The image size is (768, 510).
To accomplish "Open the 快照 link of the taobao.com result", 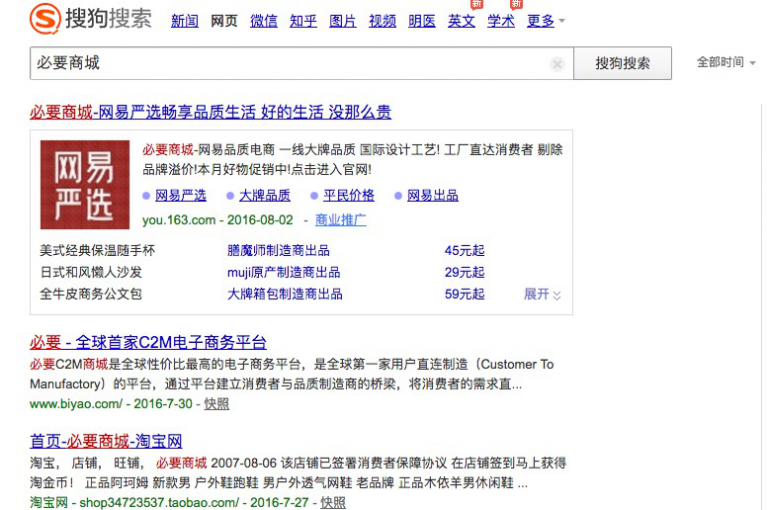I will click(x=333, y=503).
